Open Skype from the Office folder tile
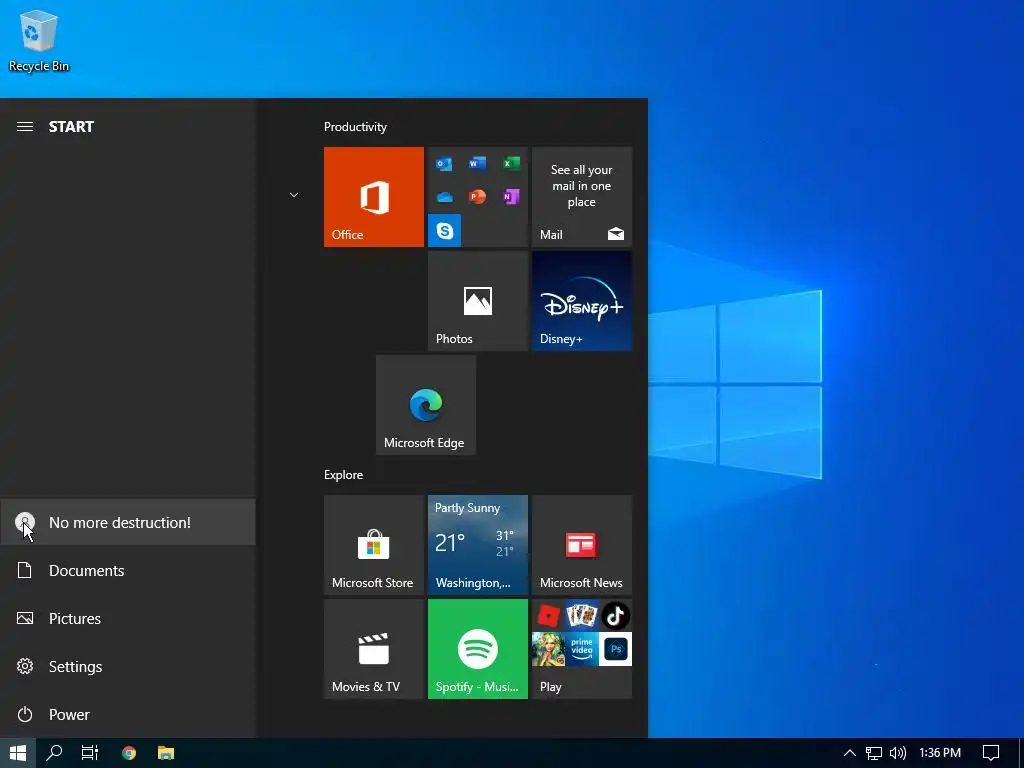The height and width of the screenshot is (768, 1024). click(x=444, y=230)
